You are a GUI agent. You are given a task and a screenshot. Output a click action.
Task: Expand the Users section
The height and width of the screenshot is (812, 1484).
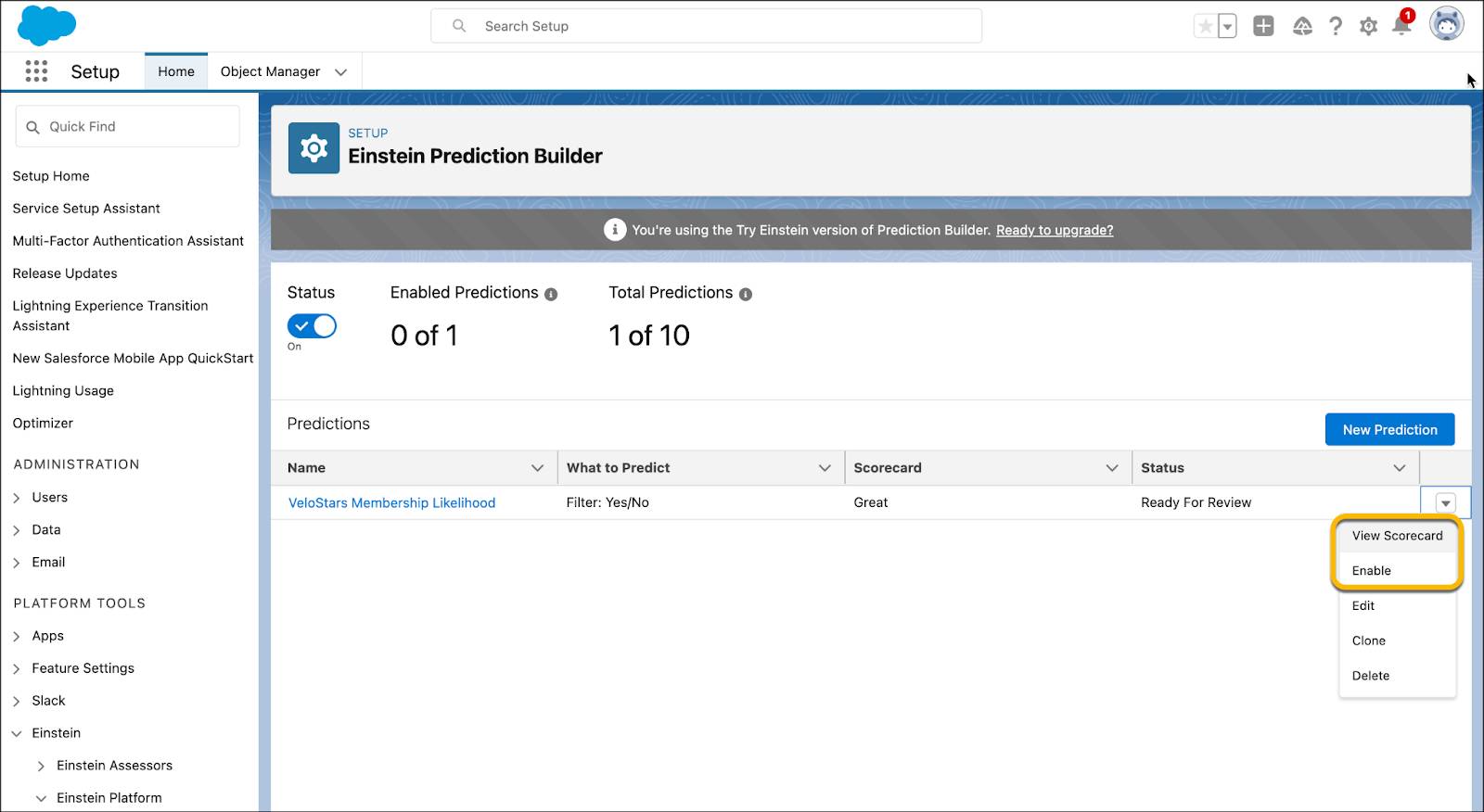coord(17,498)
